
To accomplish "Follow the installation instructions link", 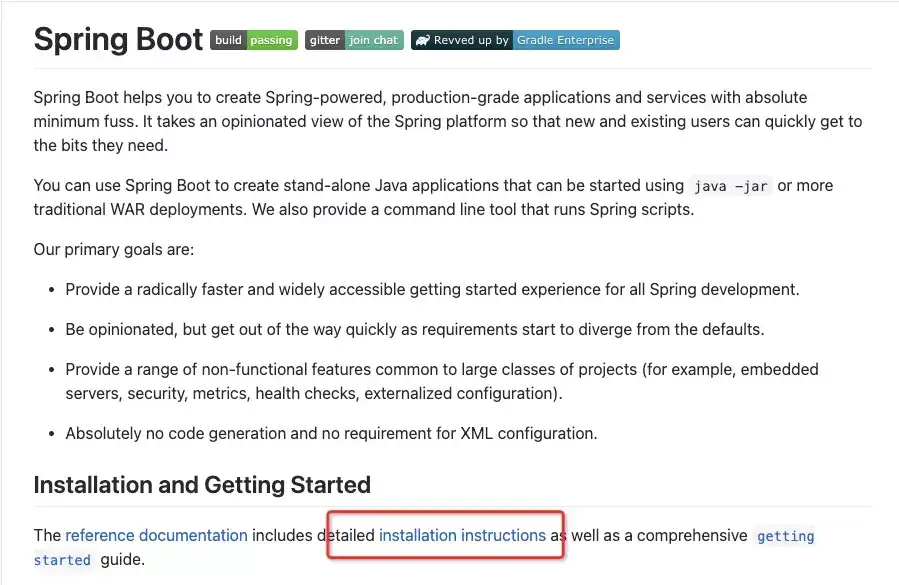I will [462, 535].
